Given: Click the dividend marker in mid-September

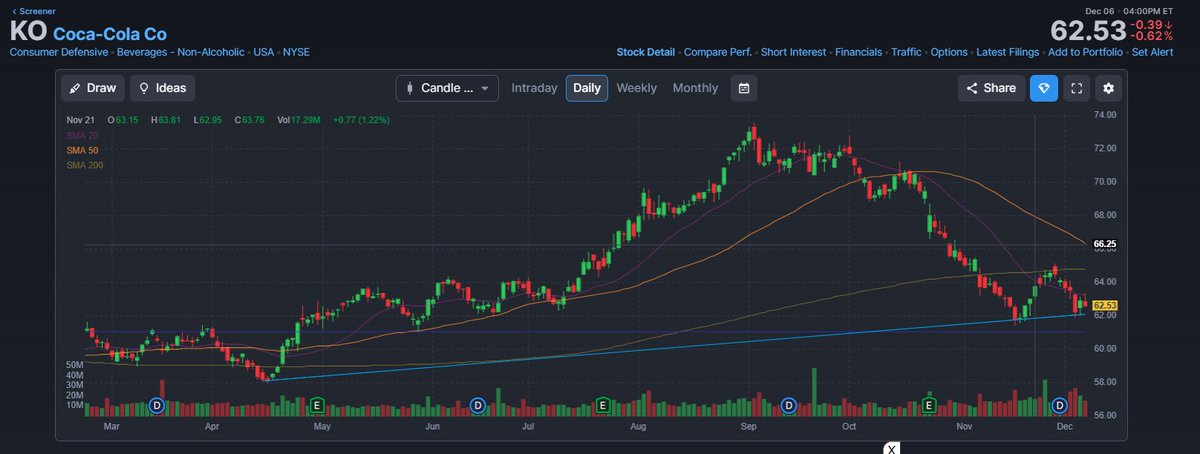Looking at the screenshot, I should (789, 405).
